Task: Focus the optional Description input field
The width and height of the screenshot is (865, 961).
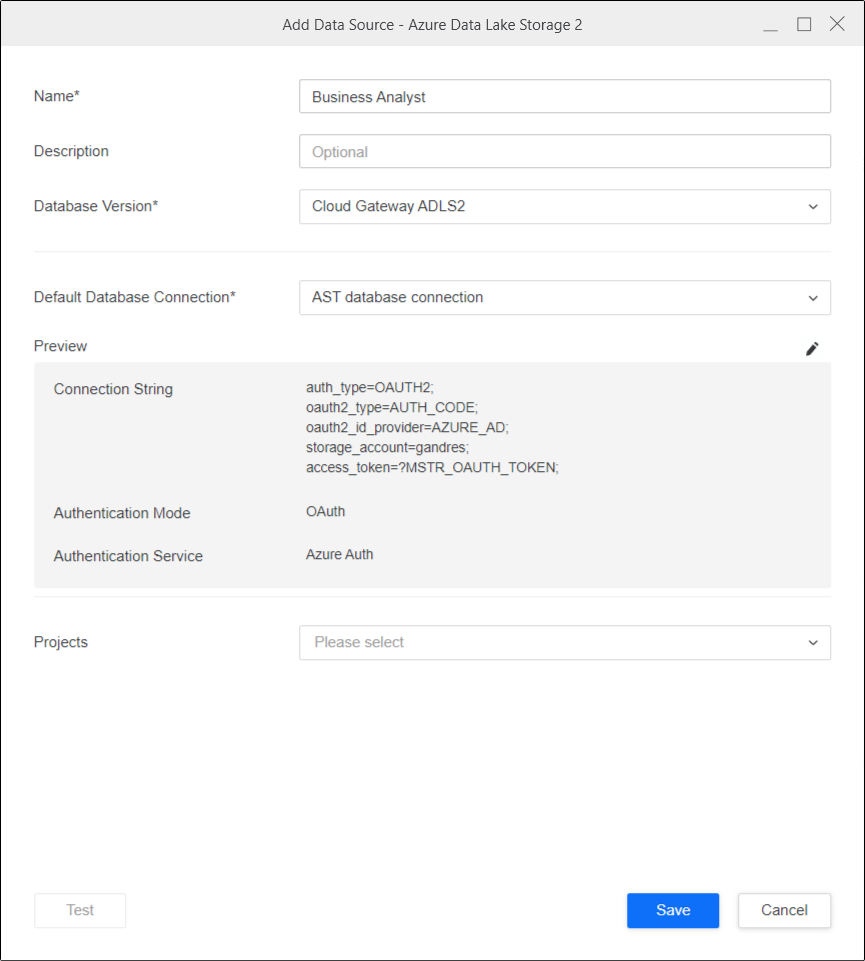Action: tap(564, 152)
